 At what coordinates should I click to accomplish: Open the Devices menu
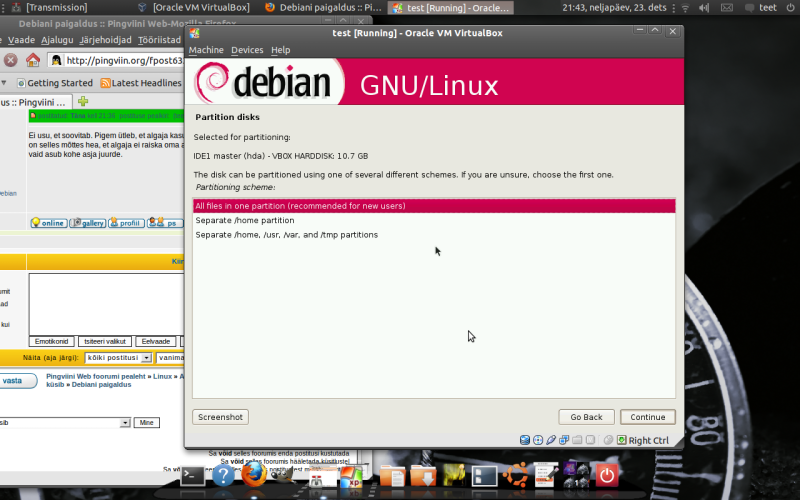(247, 50)
